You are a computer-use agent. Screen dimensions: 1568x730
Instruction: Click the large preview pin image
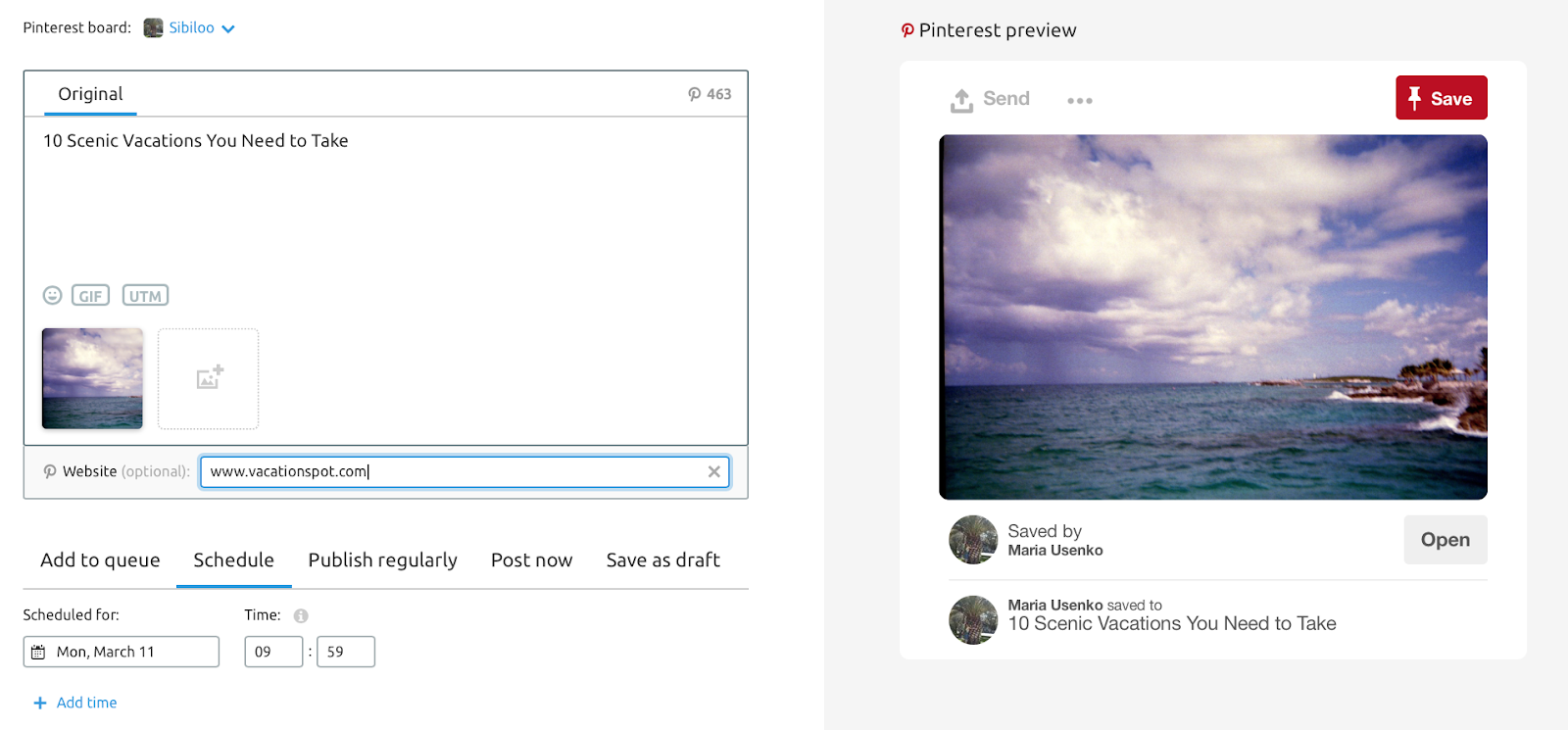(x=1213, y=317)
